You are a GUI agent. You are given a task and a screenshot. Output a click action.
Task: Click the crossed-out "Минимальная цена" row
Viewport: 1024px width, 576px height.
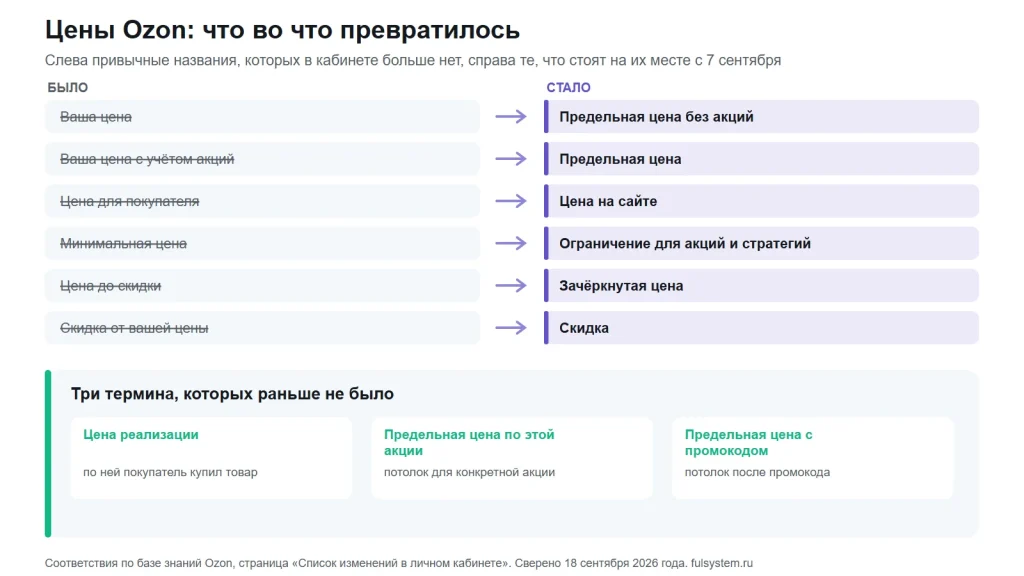[263, 244]
